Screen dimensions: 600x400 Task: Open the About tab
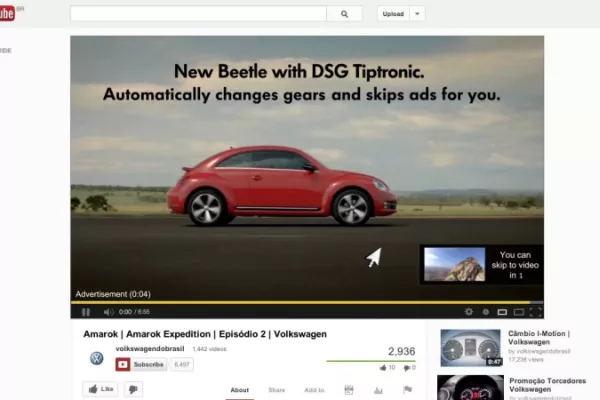coord(240,390)
